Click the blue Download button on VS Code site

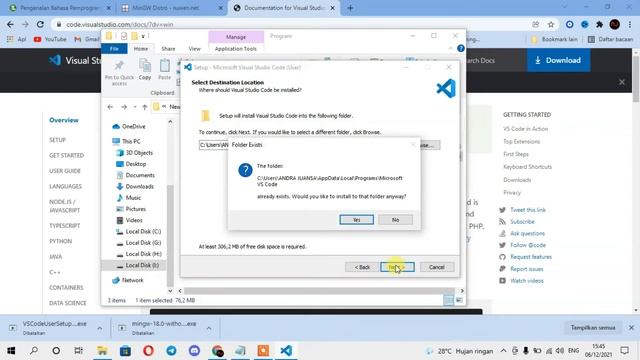(x=558, y=60)
